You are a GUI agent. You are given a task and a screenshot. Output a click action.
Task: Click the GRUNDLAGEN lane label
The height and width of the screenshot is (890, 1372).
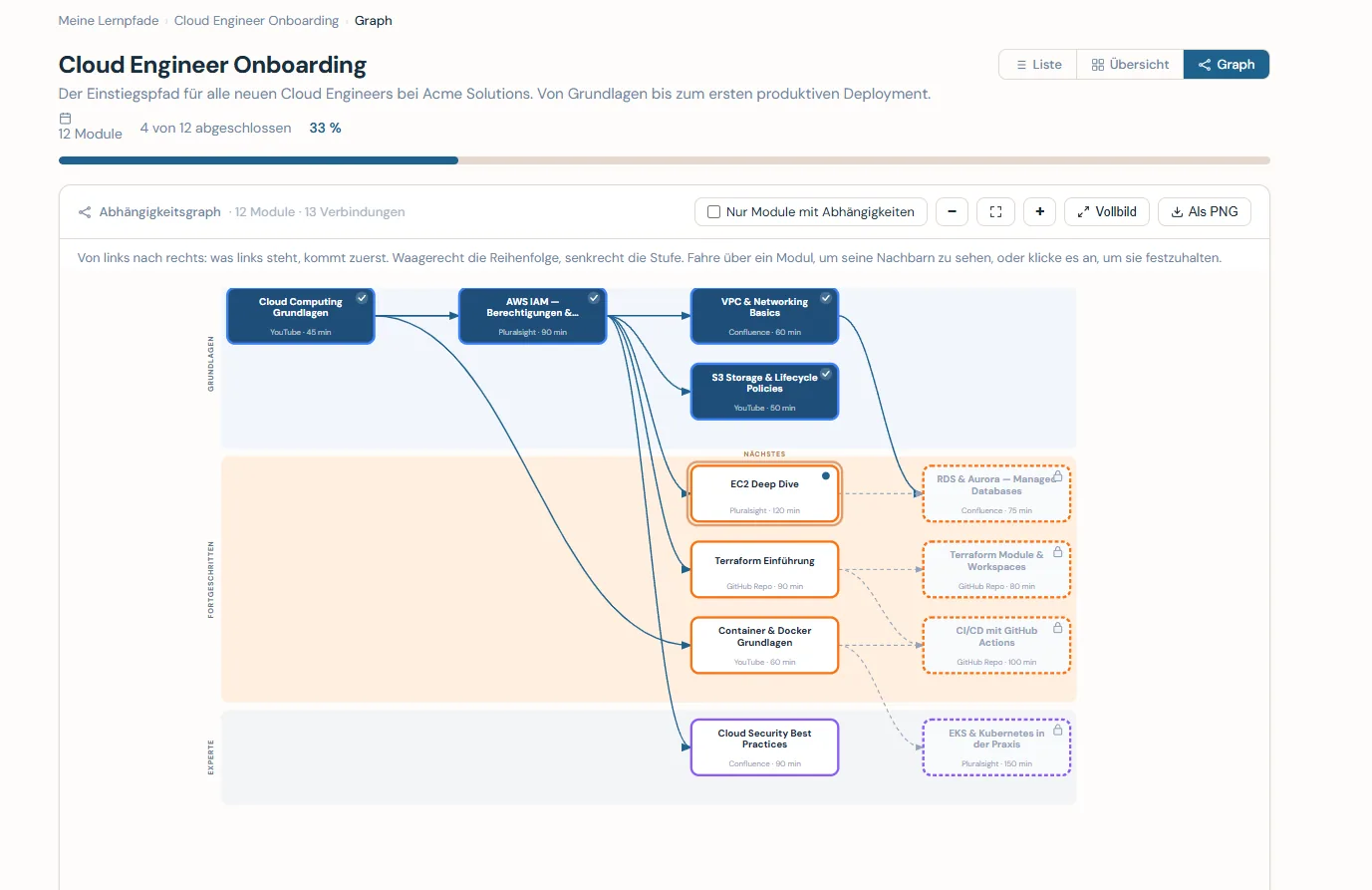click(x=210, y=364)
